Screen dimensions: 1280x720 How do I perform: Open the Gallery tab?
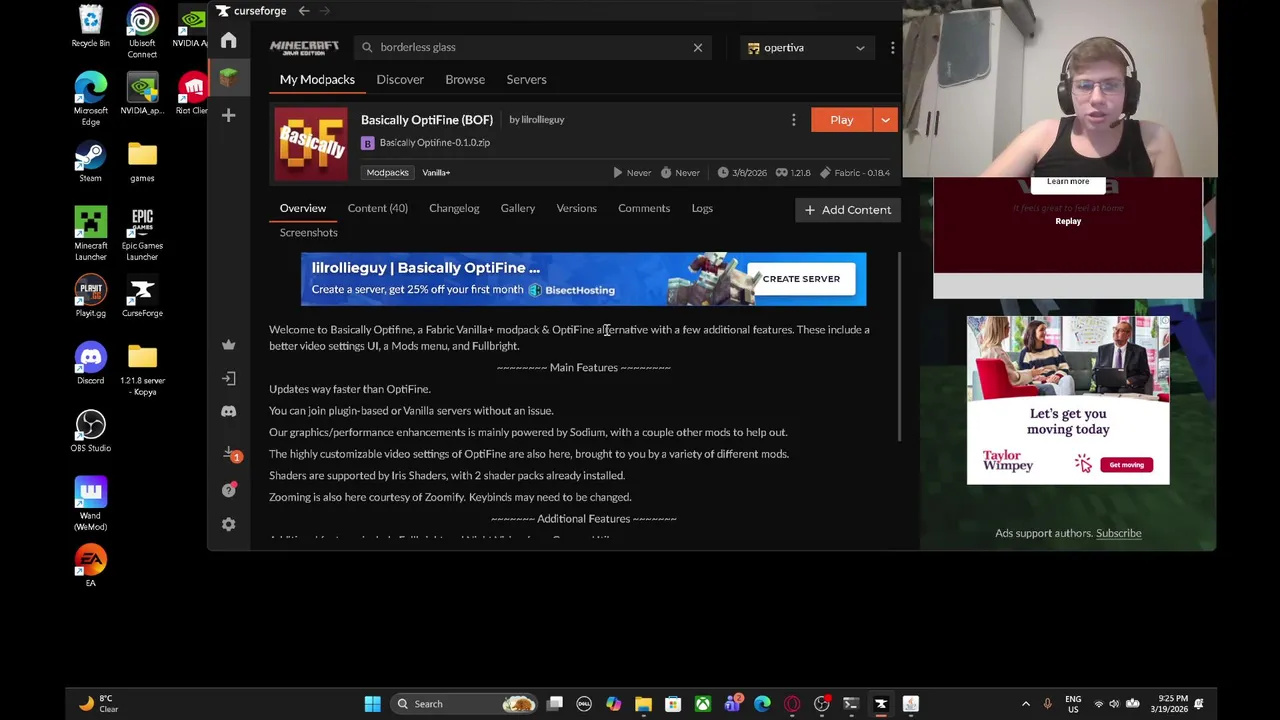tap(518, 208)
